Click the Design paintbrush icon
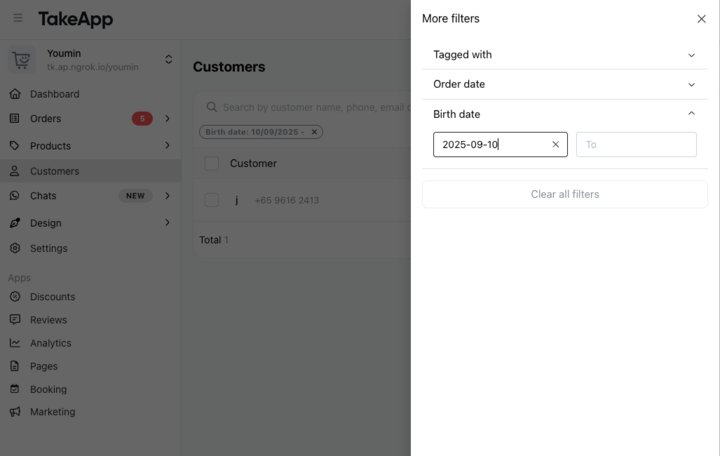720x456 pixels. point(15,223)
